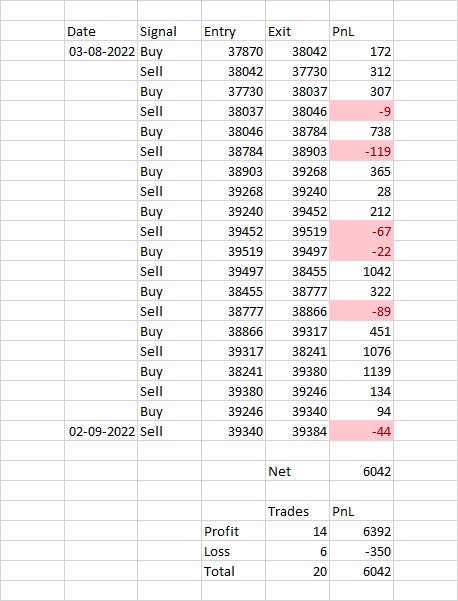The width and height of the screenshot is (458, 601).
Task: Select the Profit trades count 14 cell
Action: tap(297, 531)
